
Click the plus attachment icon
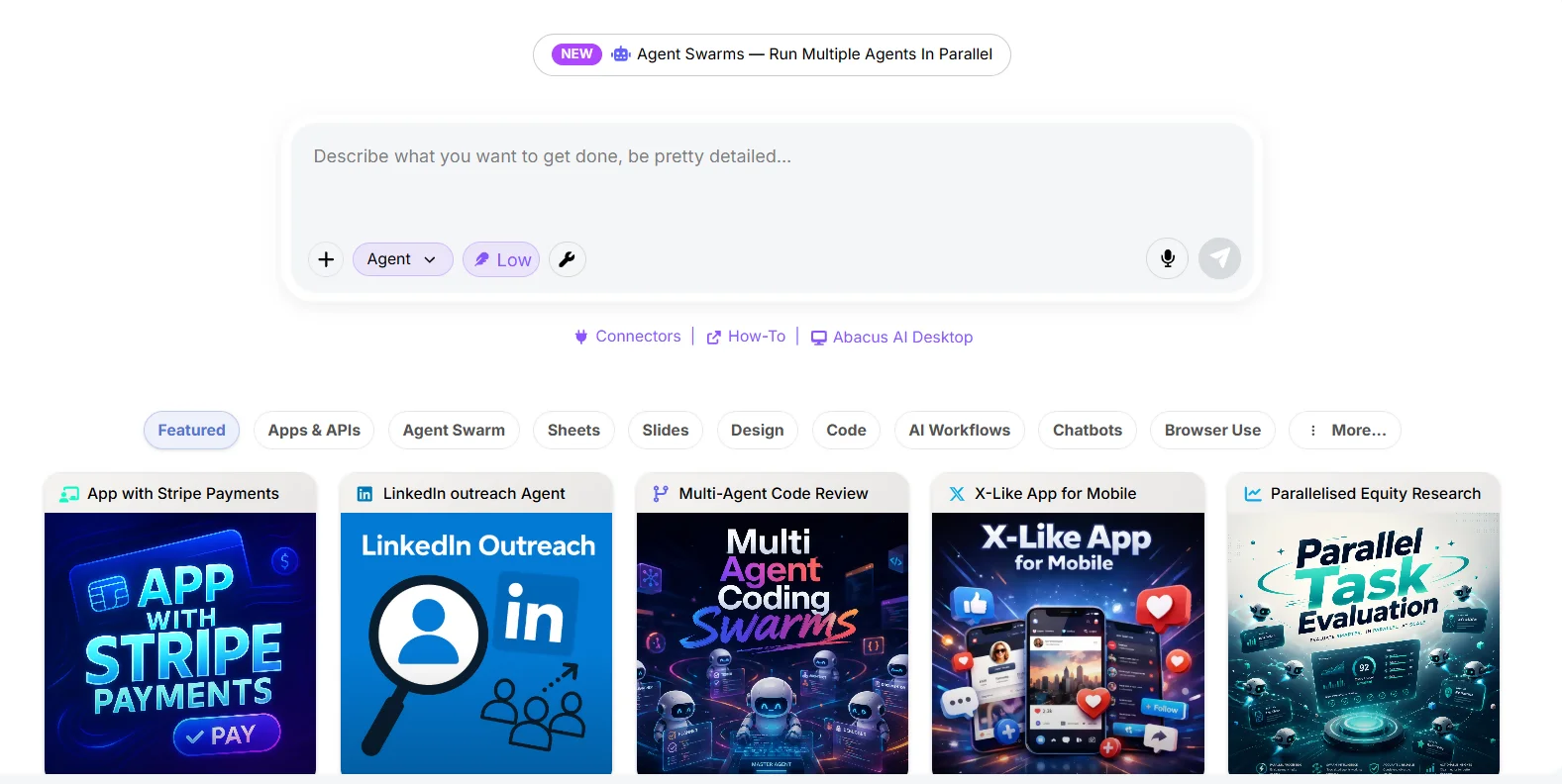(326, 259)
